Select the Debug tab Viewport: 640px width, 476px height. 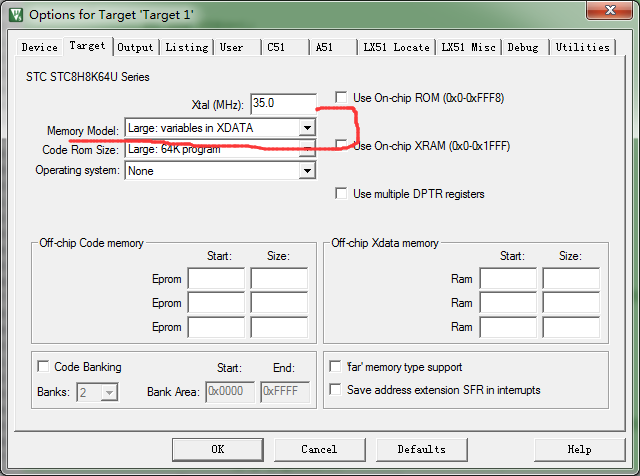pyautogui.click(x=524, y=47)
